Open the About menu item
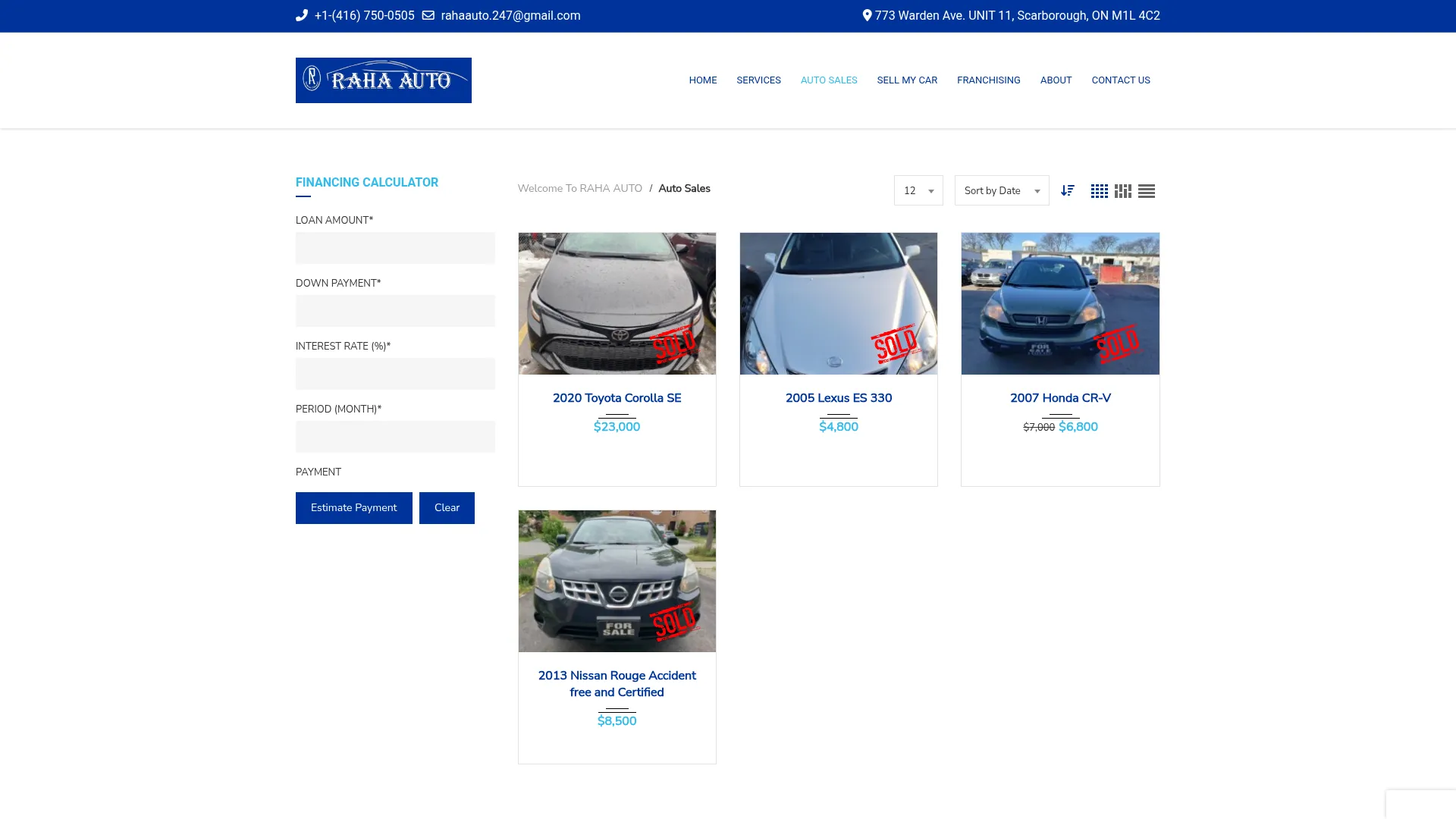1456x819 pixels. coord(1056,80)
